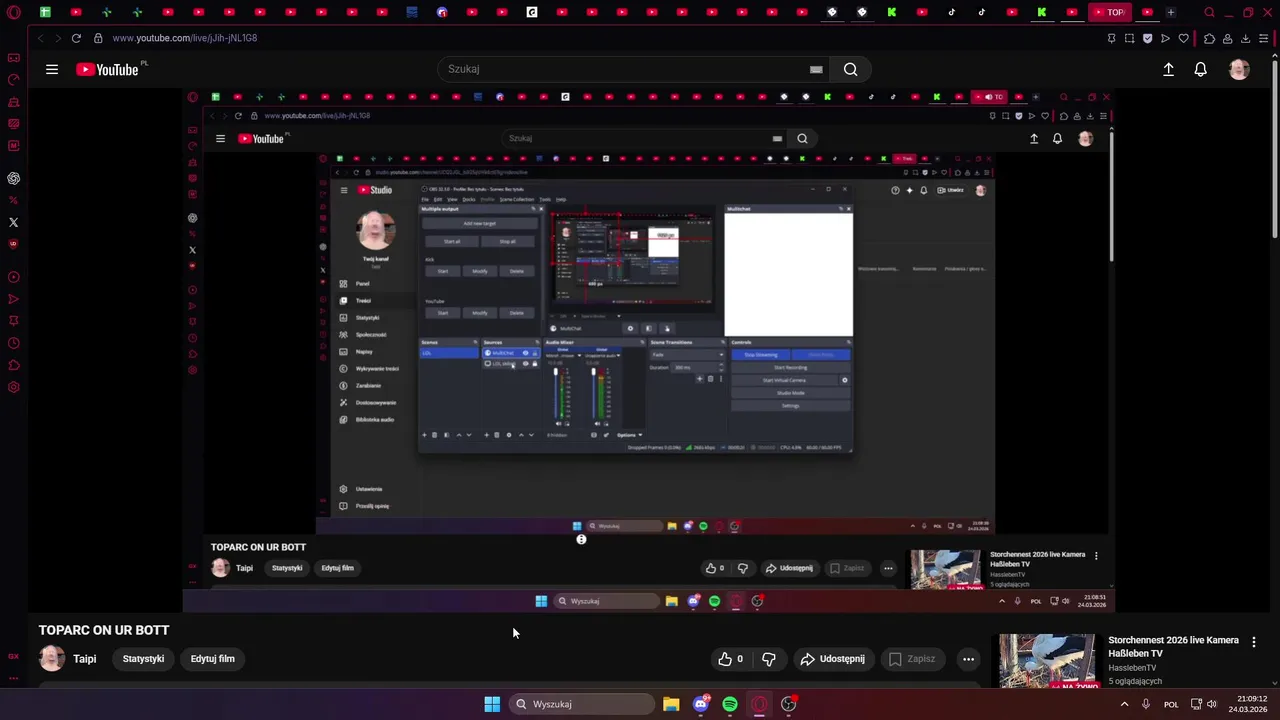Click the Edytuj film button
The image size is (1280, 720).
(213, 659)
